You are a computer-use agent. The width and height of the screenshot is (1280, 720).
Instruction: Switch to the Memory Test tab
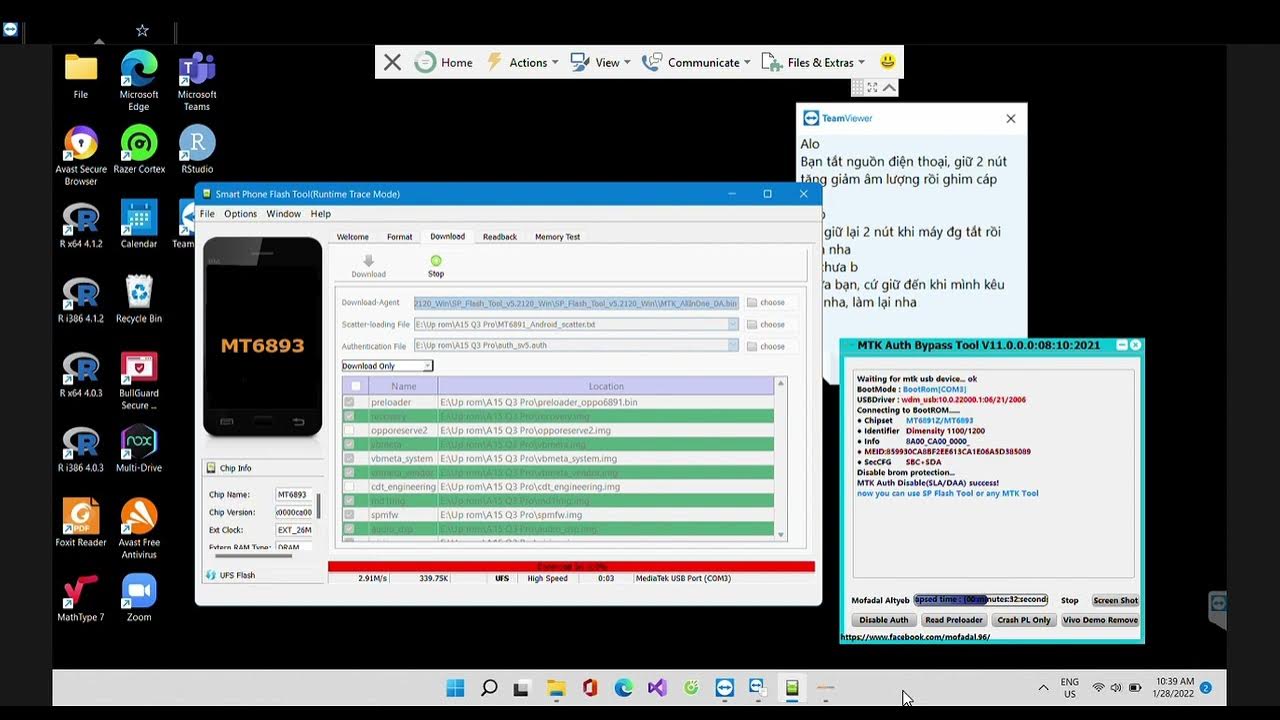557,237
